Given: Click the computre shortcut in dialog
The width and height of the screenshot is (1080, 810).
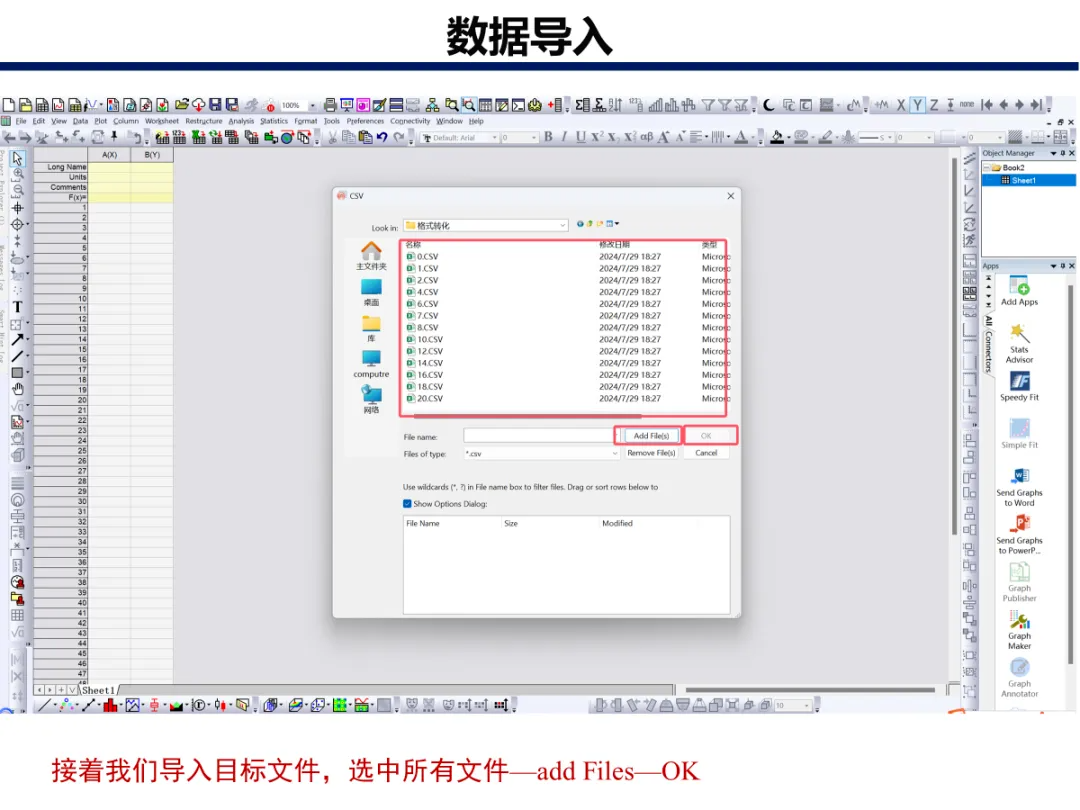Looking at the screenshot, I should [x=371, y=364].
